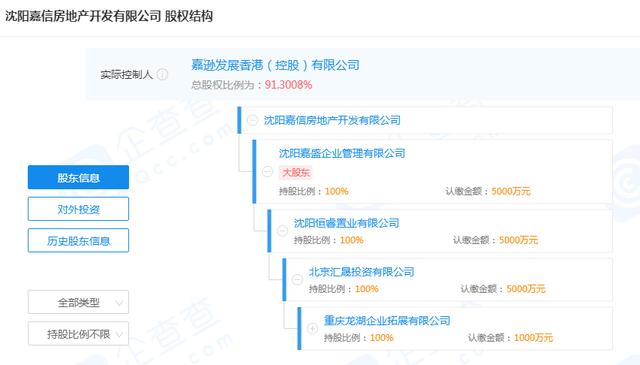Switch to the 对外投资 tab

(78, 209)
